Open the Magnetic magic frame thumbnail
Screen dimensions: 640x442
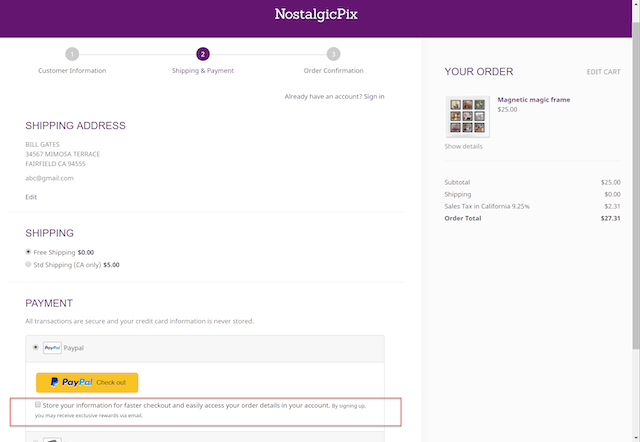pyautogui.click(x=467, y=116)
